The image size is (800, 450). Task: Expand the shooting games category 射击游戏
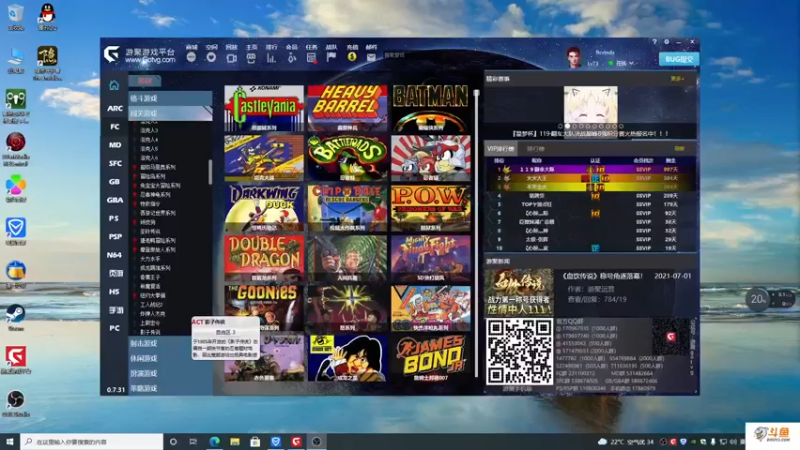tap(170, 344)
